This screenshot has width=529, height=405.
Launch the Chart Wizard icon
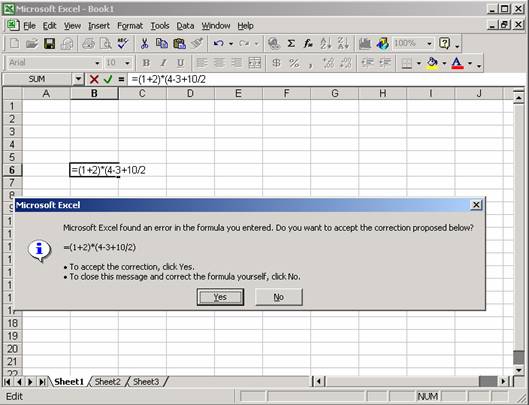[x=365, y=44]
